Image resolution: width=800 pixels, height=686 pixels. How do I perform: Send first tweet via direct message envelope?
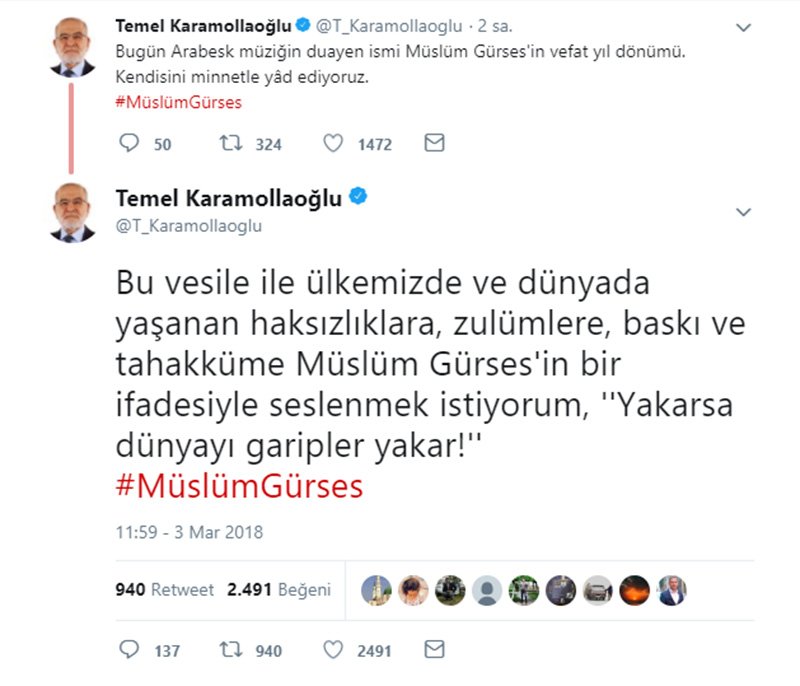pyautogui.click(x=434, y=143)
